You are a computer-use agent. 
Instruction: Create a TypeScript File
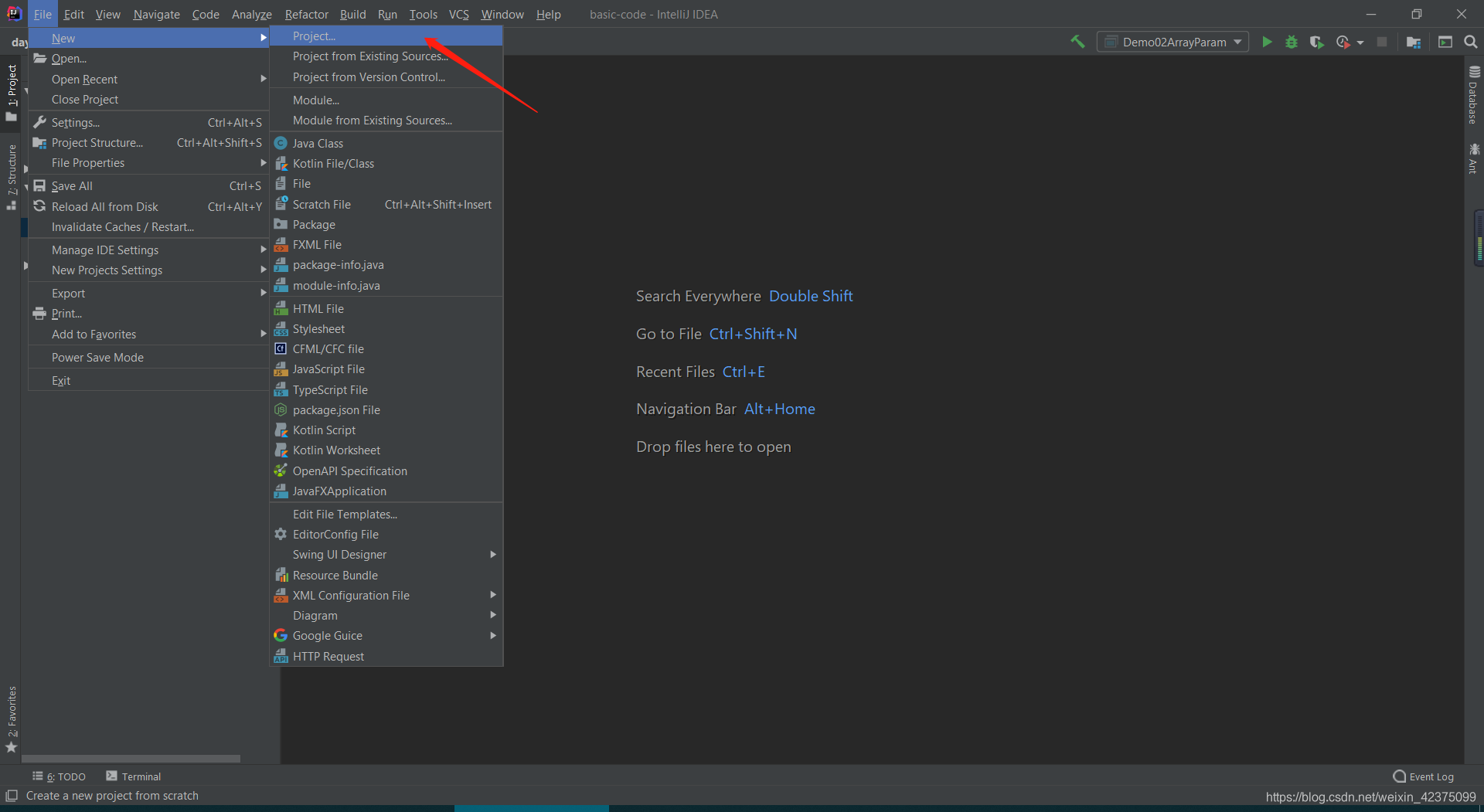pos(386,390)
